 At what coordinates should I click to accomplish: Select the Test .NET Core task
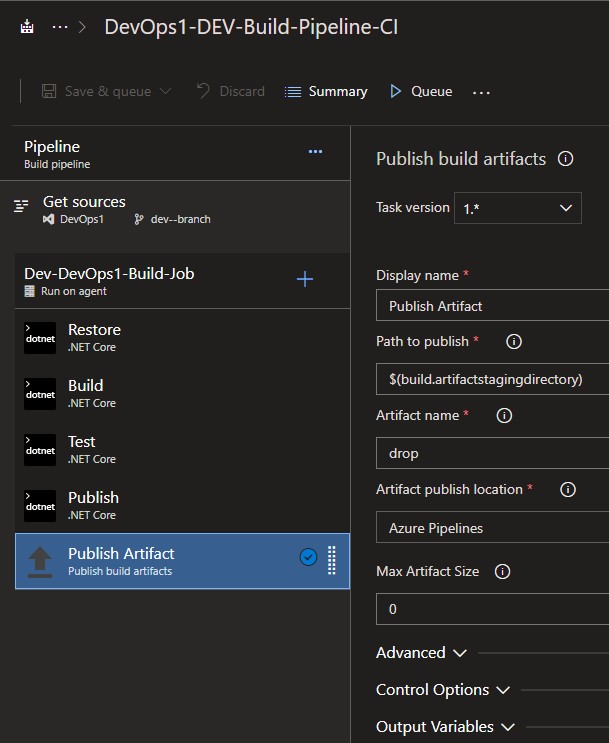click(x=182, y=449)
